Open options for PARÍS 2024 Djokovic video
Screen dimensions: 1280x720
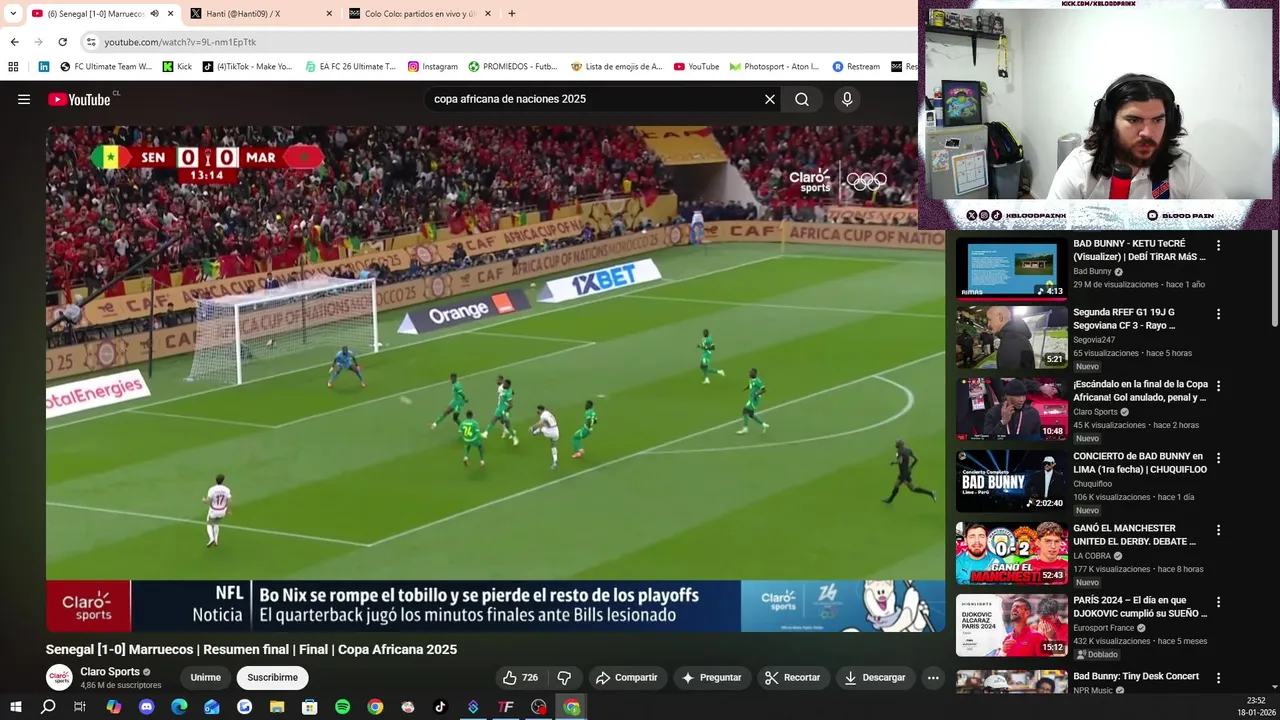point(1218,602)
